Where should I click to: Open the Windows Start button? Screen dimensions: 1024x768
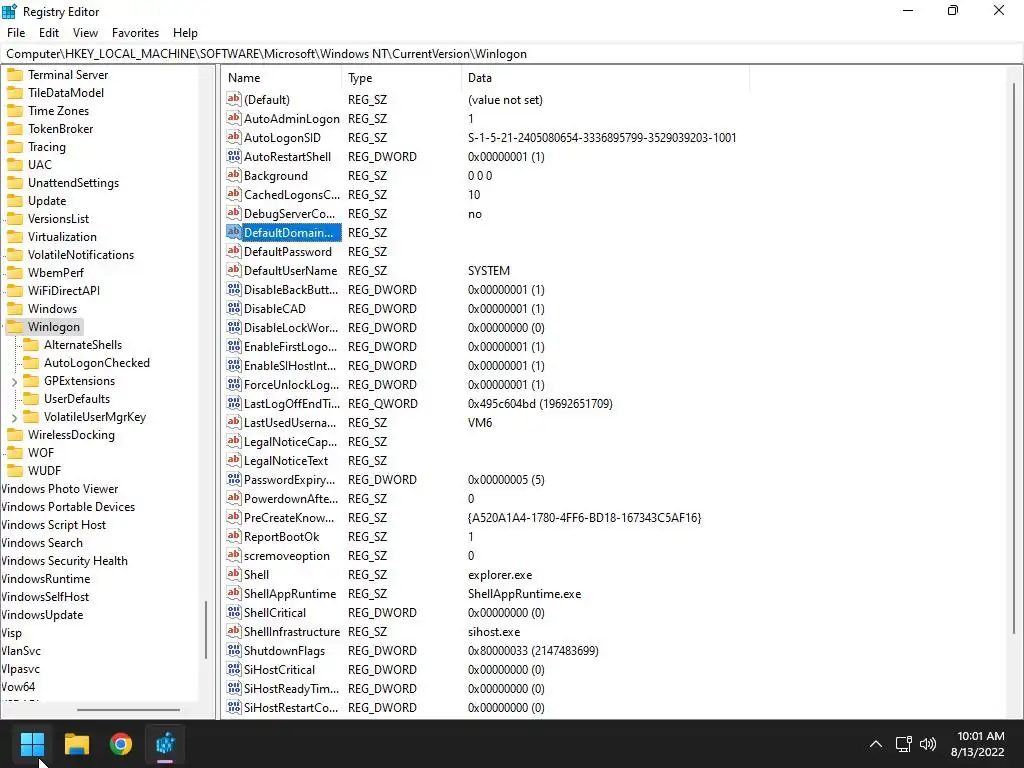(x=32, y=744)
